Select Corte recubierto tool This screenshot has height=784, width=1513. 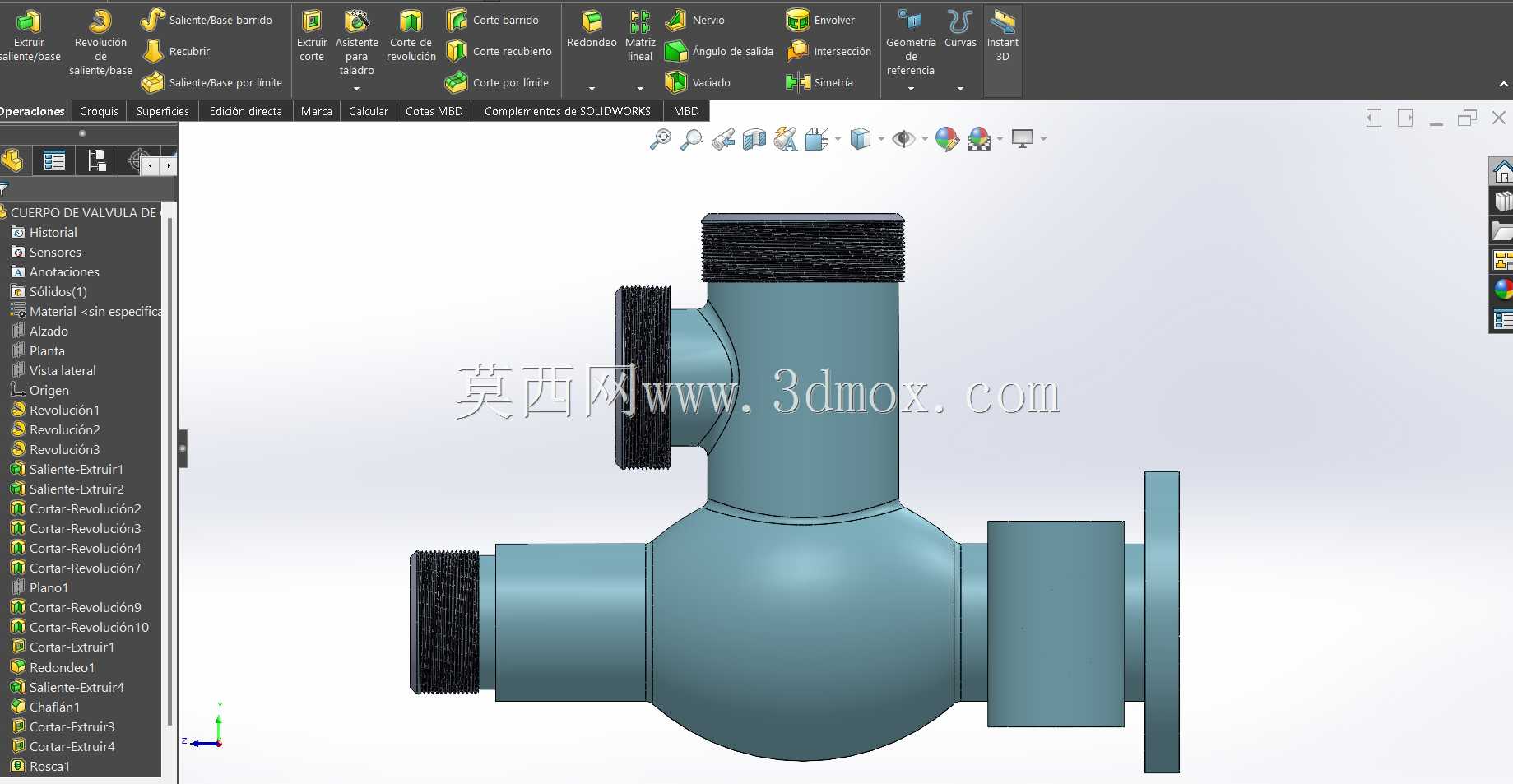[x=499, y=51]
